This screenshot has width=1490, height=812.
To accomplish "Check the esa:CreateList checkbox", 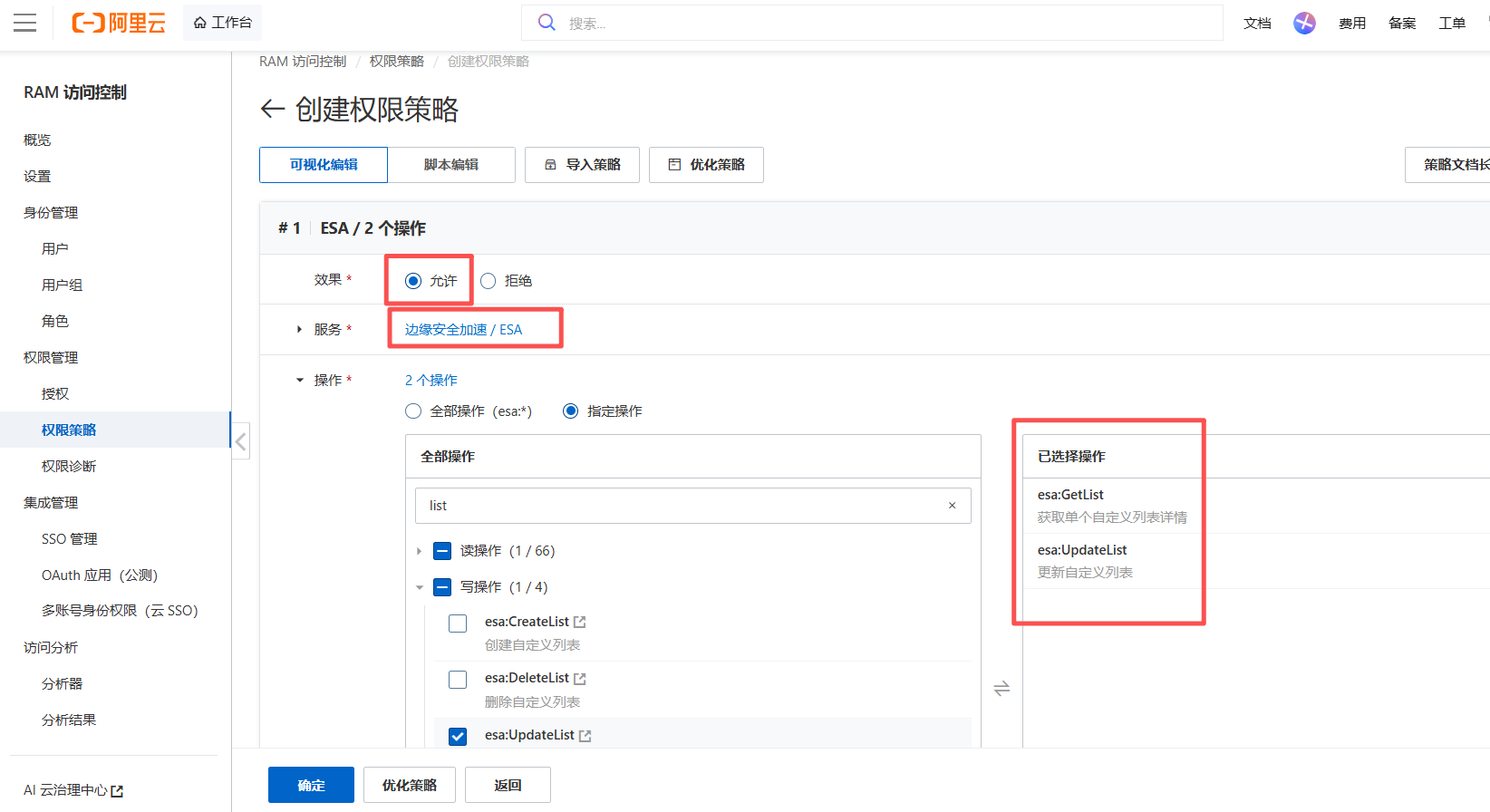I will tap(458, 623).
